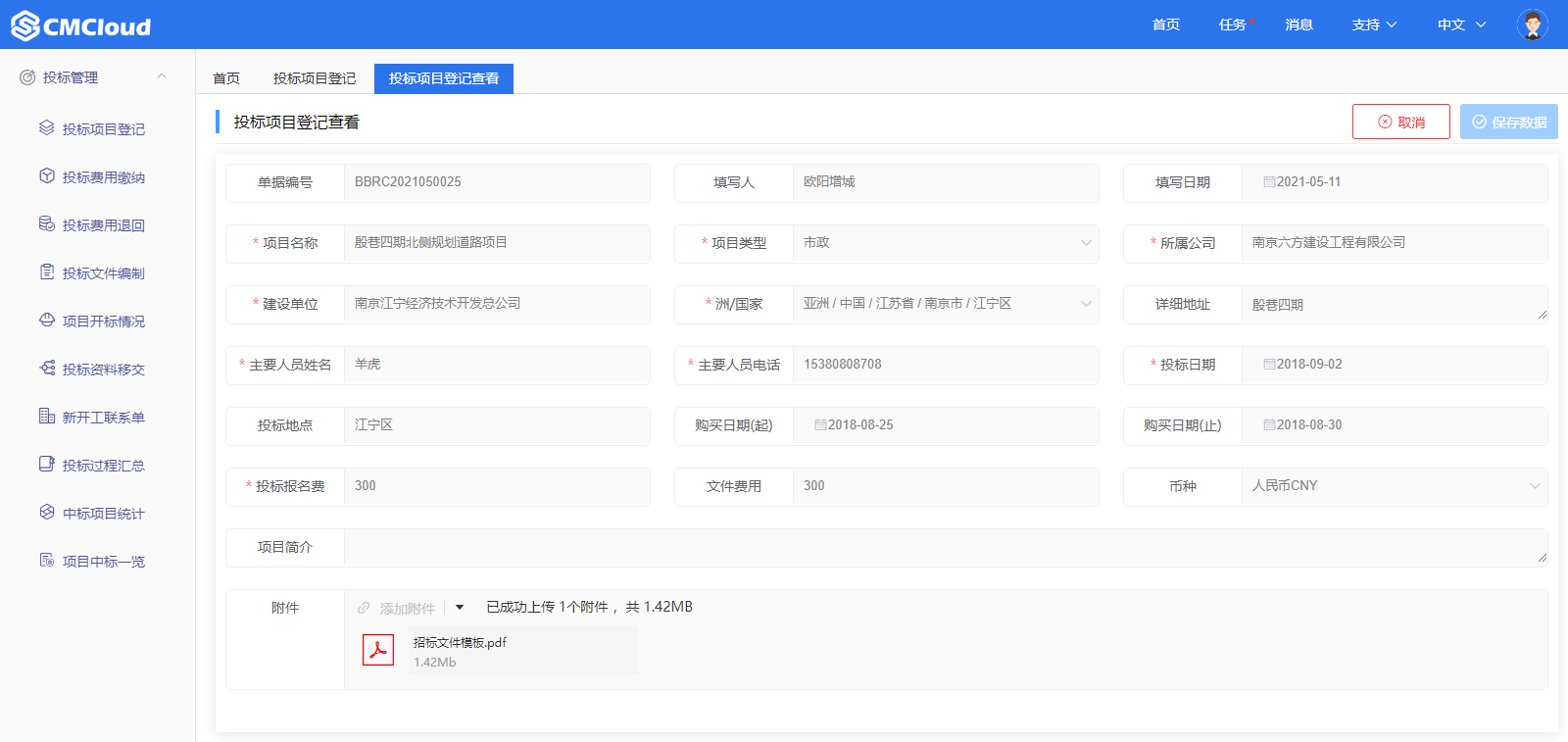
Task: Click the CMCloud logo
Action: [x=81, y=25]
